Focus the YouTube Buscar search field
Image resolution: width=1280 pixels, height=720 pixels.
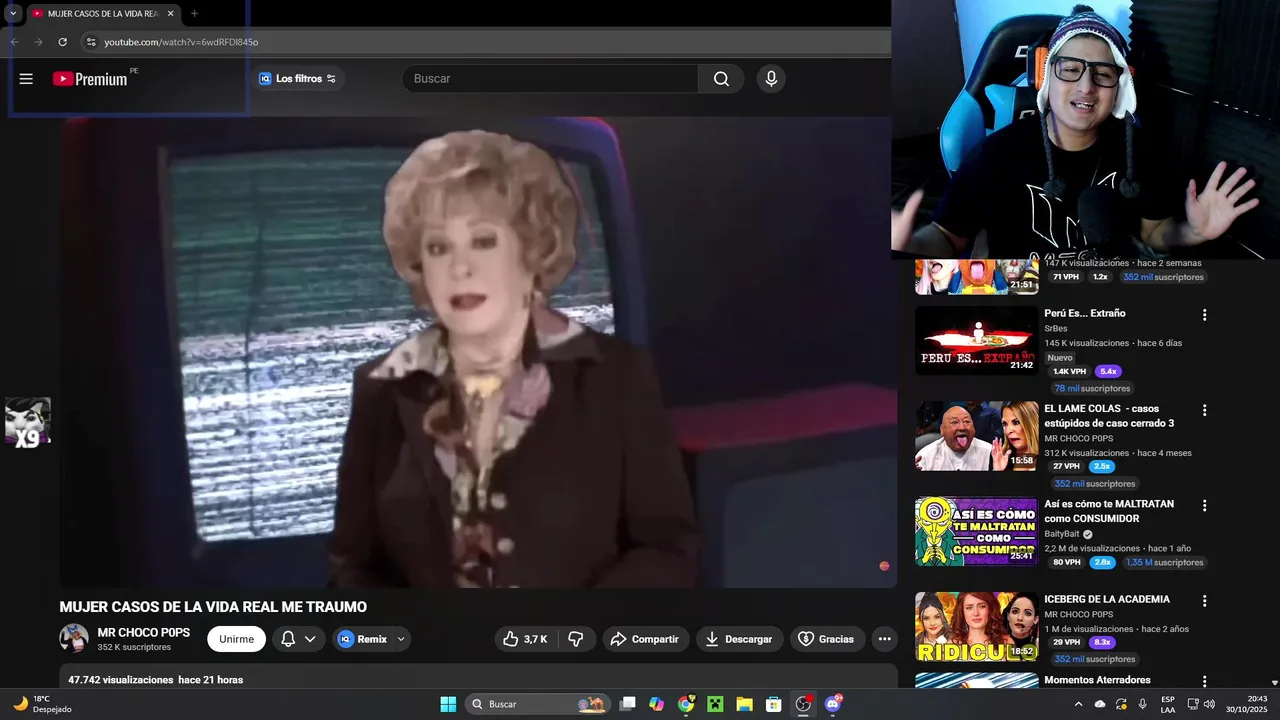[550, 79]
